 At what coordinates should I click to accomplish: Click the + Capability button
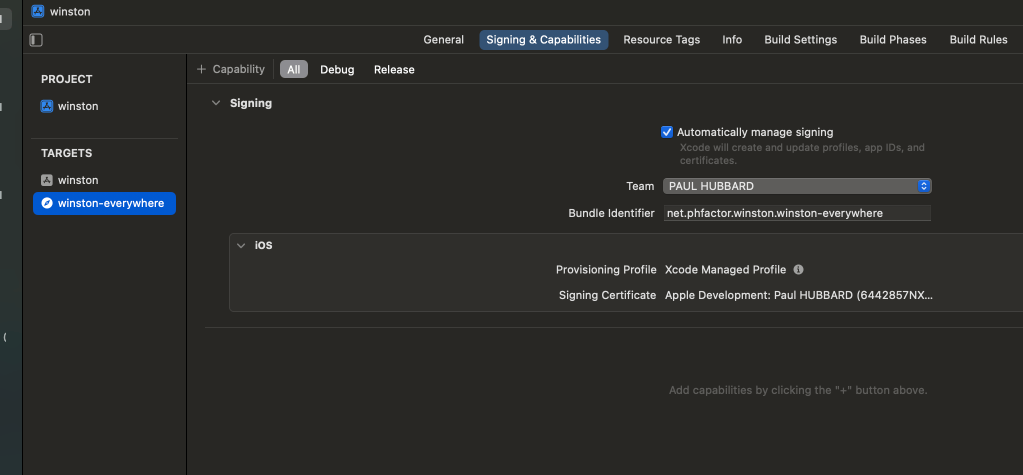(x=231, y=69)
